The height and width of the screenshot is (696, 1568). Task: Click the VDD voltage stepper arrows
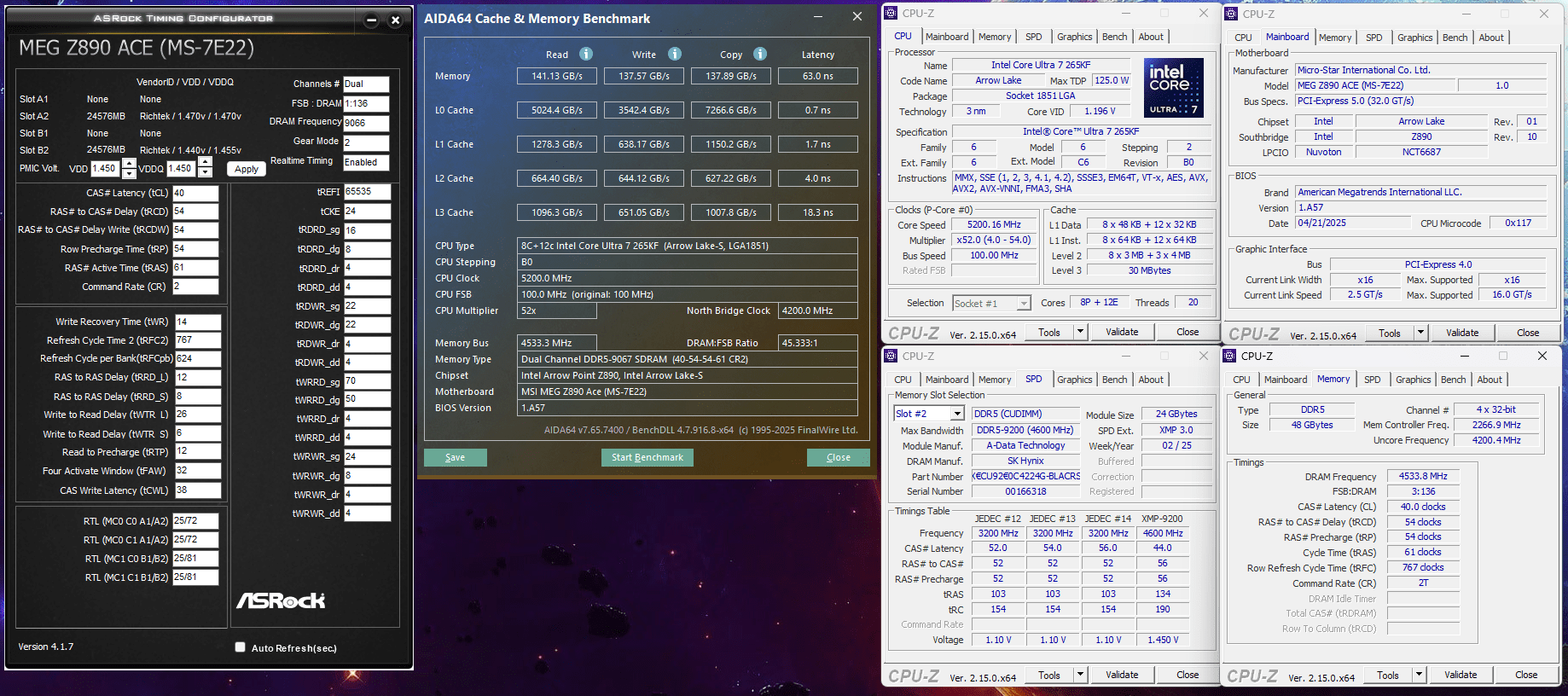(129, 168)
